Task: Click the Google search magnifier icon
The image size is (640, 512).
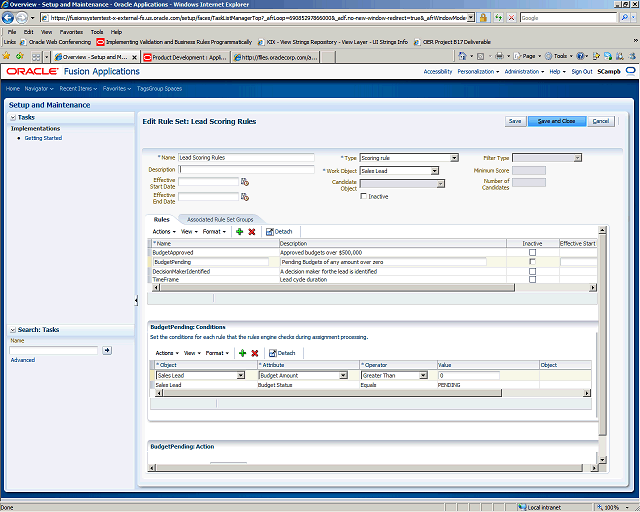Action: tap(624, 18)
